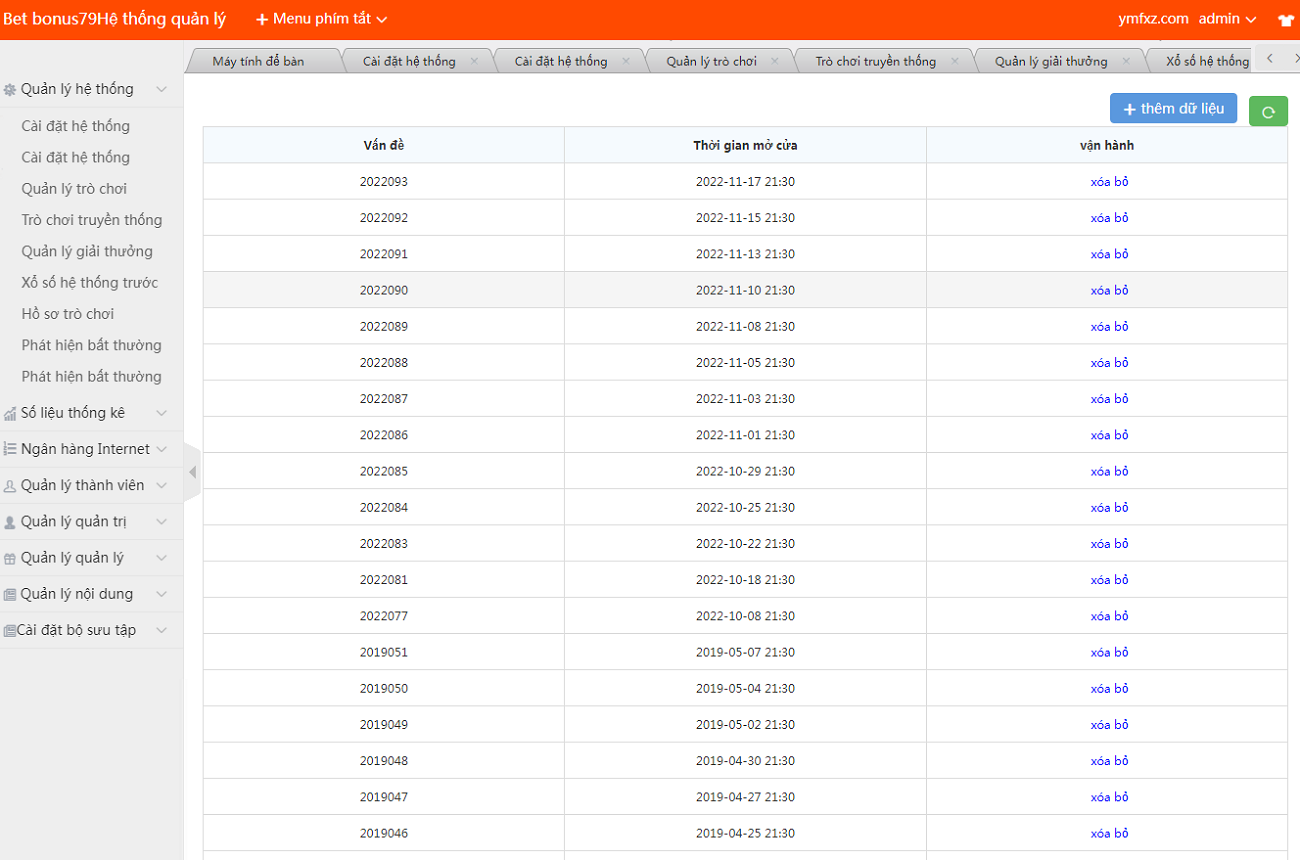This screenshot has width=1300, height=860.
Task: Open Phát hiện bất thường in sidebar
Action: point(91,345)
